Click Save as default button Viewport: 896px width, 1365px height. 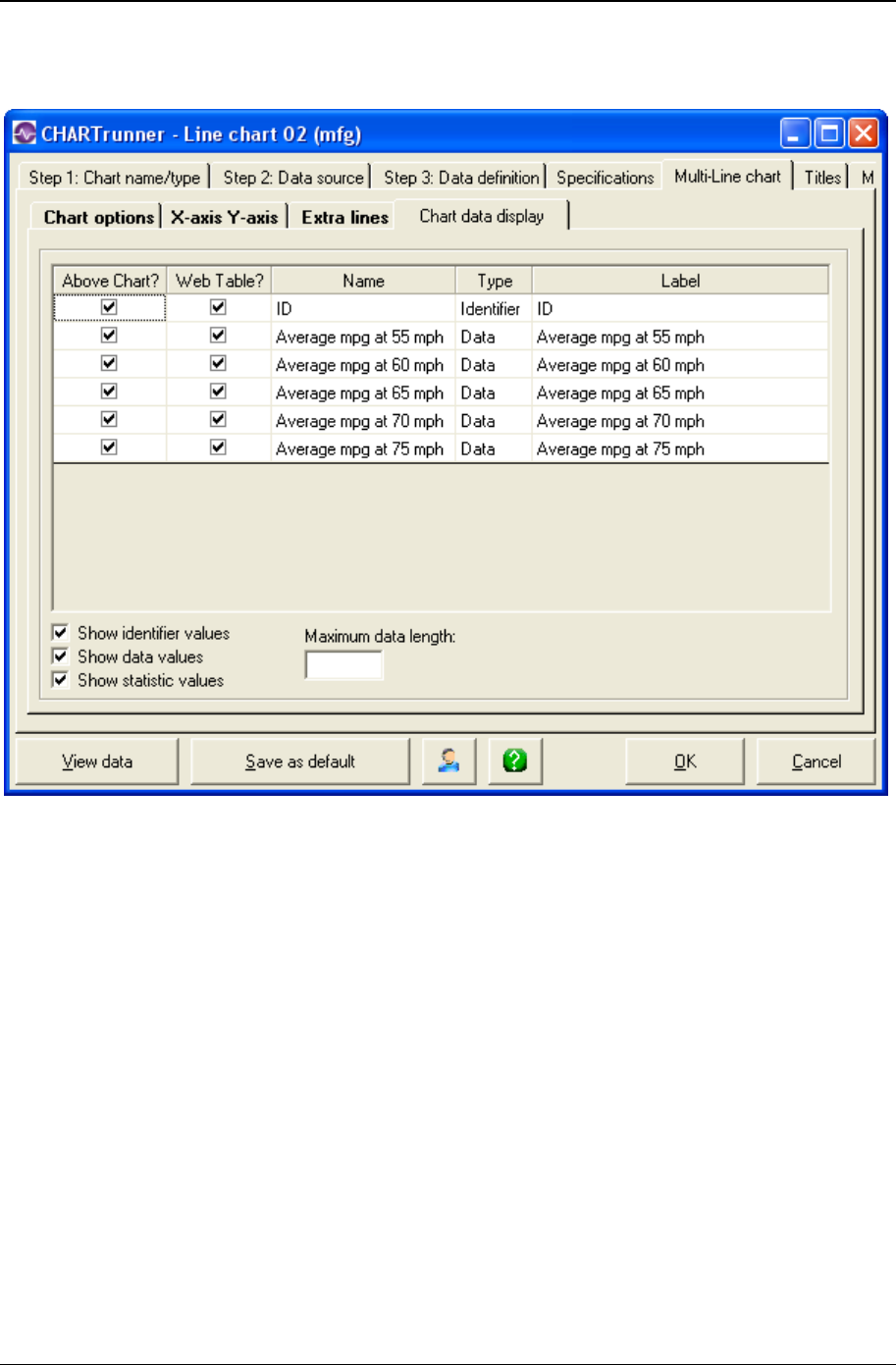click(299, 761)
